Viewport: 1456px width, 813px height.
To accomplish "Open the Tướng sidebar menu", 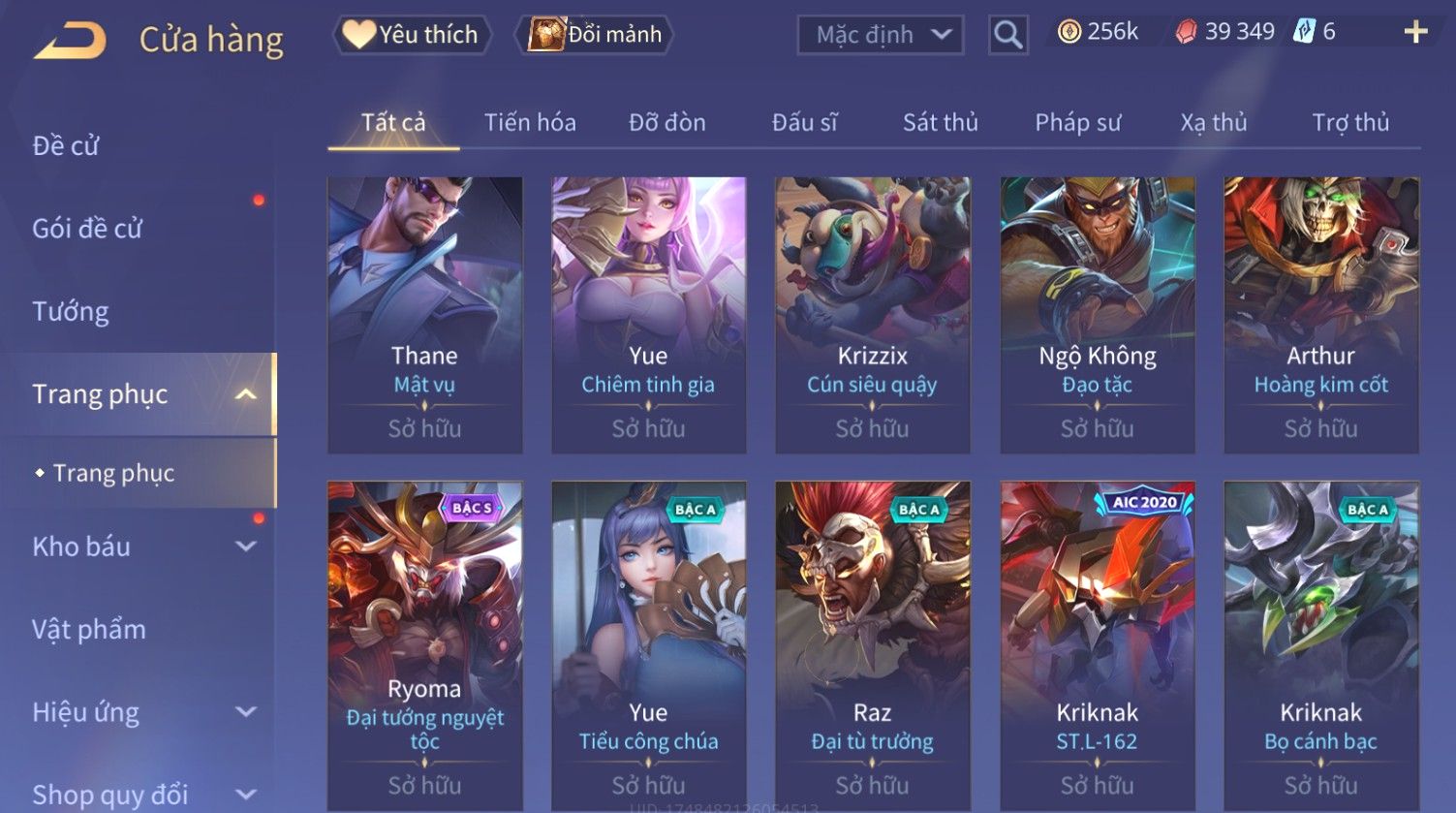I will (71, 311).
